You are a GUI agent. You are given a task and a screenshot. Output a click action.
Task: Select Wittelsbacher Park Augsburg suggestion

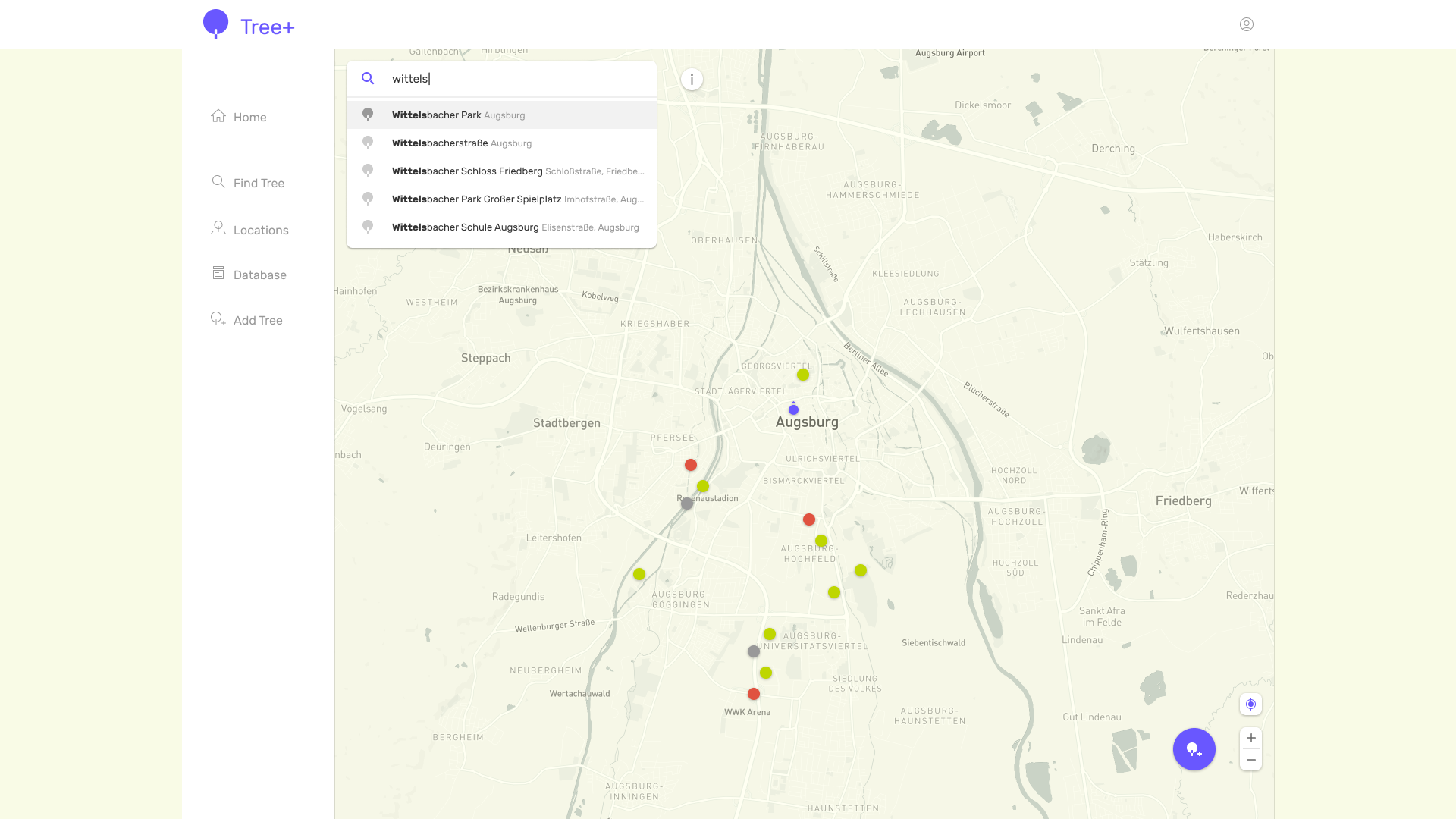pos(501,115)
